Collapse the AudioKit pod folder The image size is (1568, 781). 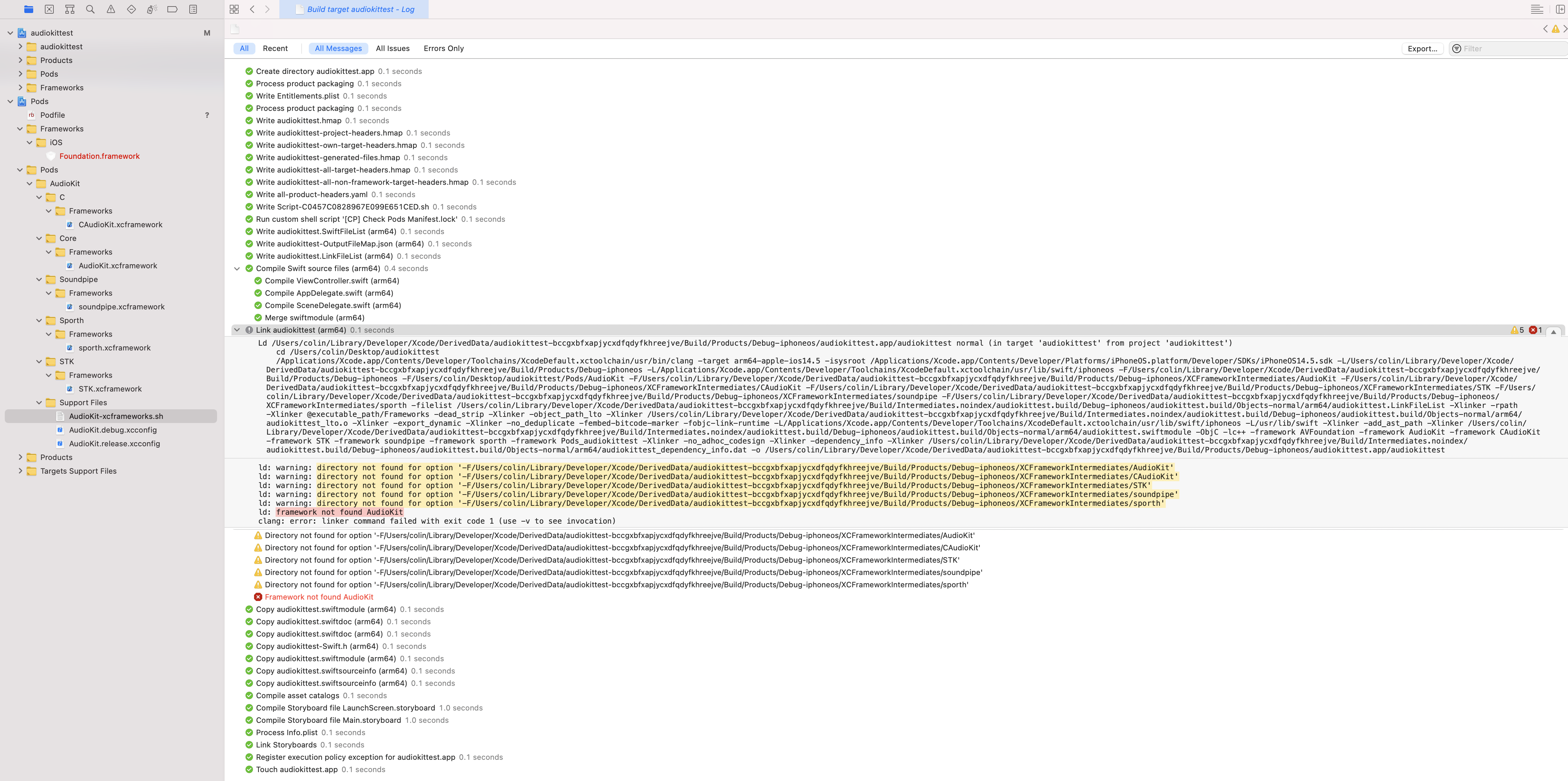(29, 184)
